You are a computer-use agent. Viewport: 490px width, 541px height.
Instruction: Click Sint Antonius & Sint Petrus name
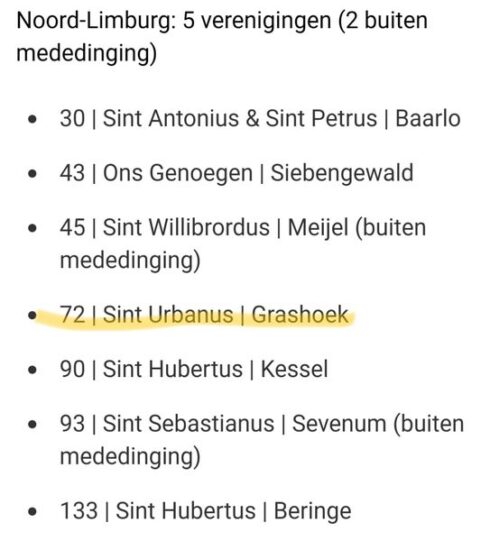pyautogui.click(x=240, y=119)
